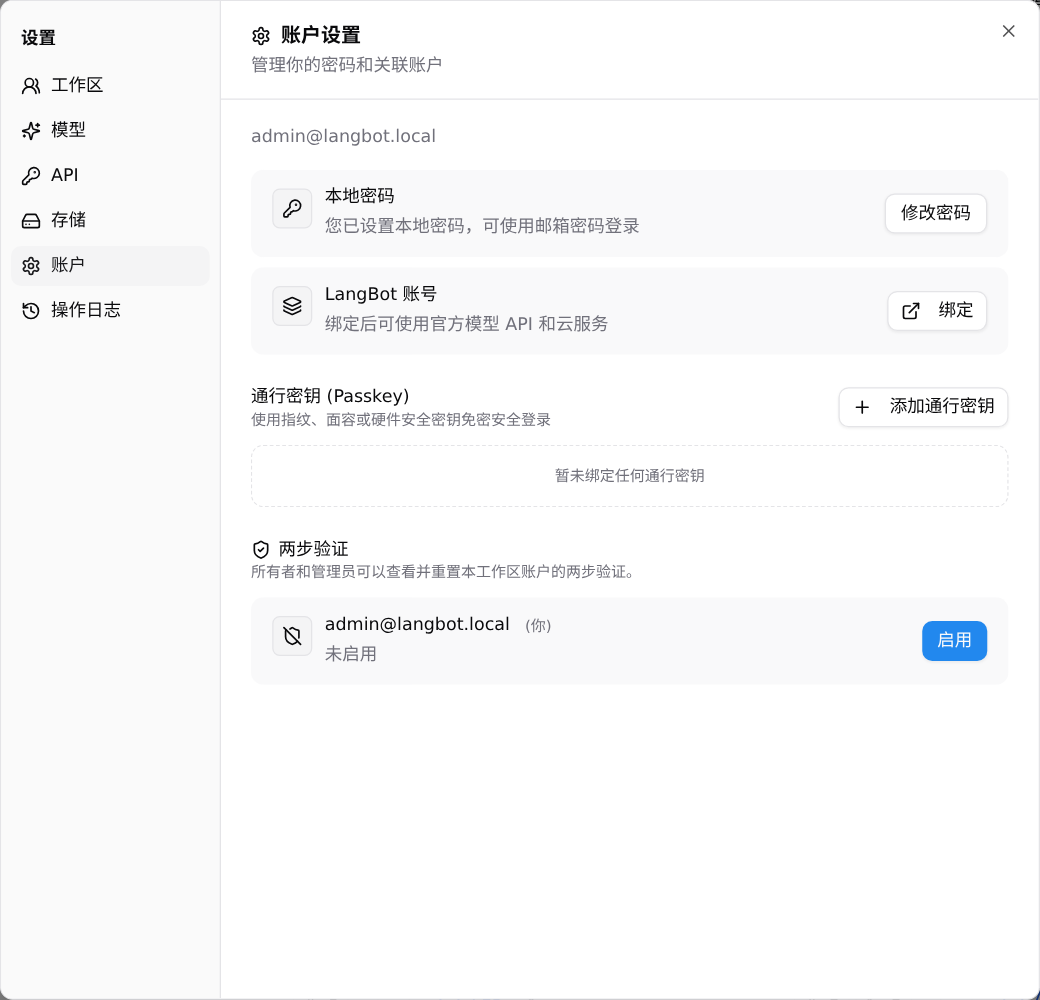Viewport: 1040px width, 1000px height.
Task: Click the 两步验证 heading text
Action: 313,549
